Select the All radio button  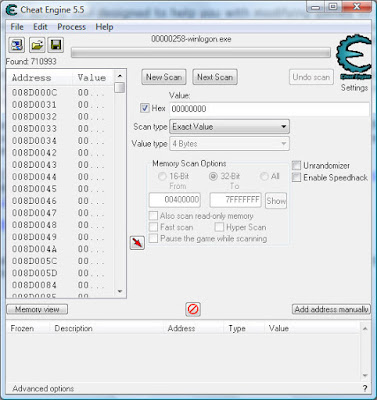[264, 176]
